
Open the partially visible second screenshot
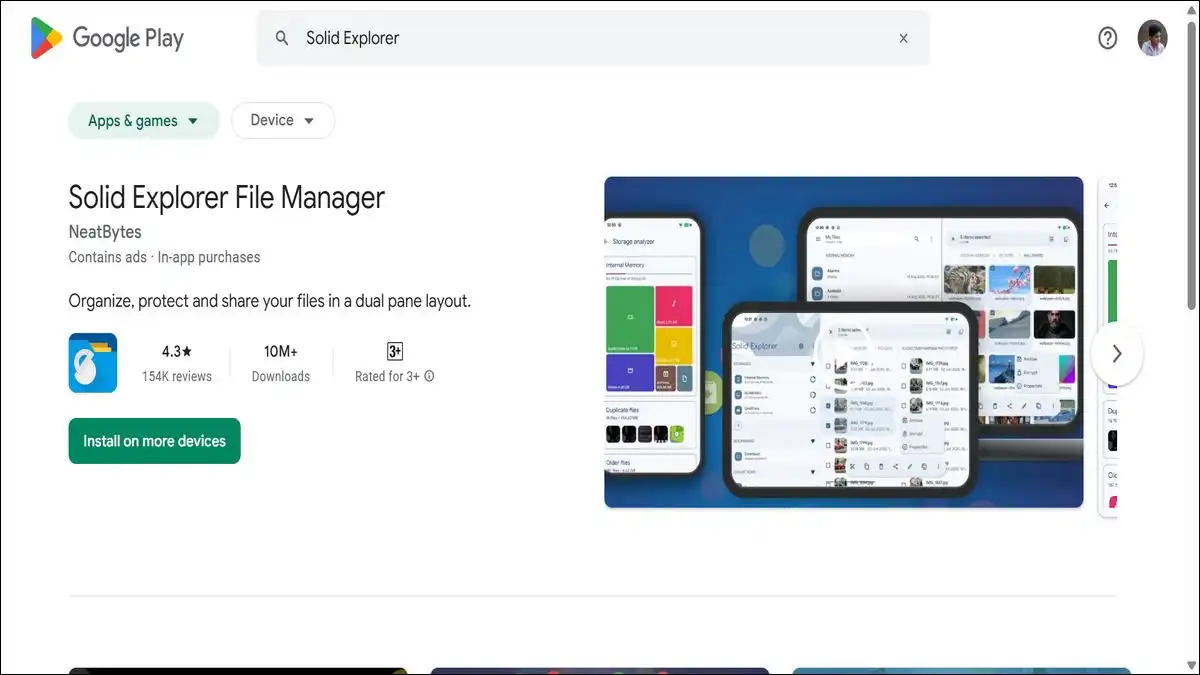(1108, 347)
